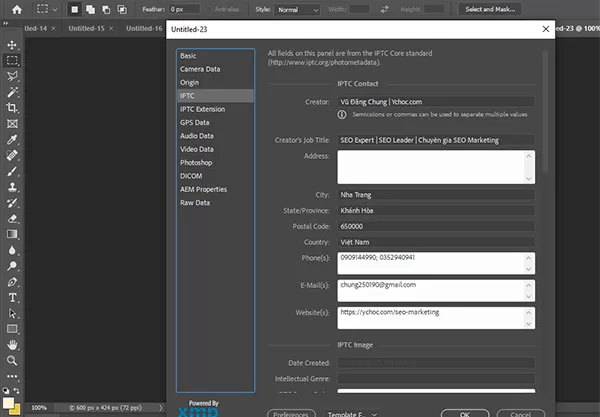The image size is (600, 417).
Task: Open the AEM Properties category
Action: (x=215, y=189)
